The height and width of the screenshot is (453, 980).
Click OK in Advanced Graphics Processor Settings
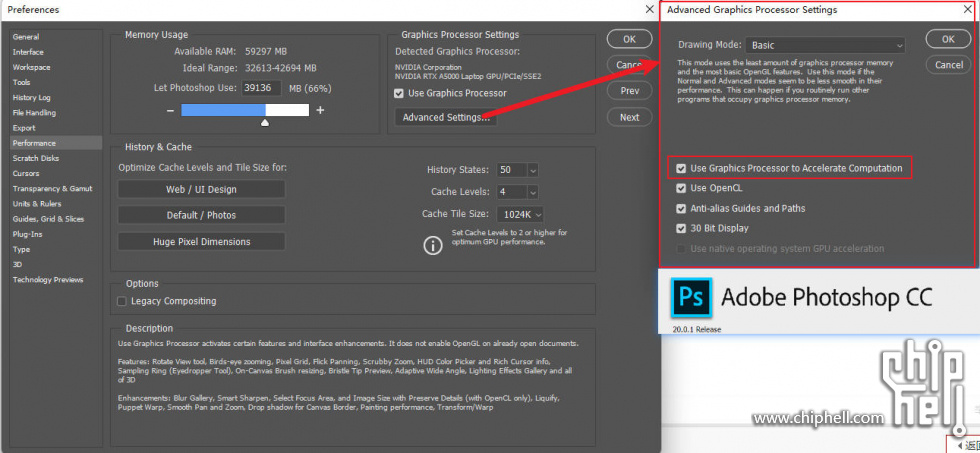(948, 39)
